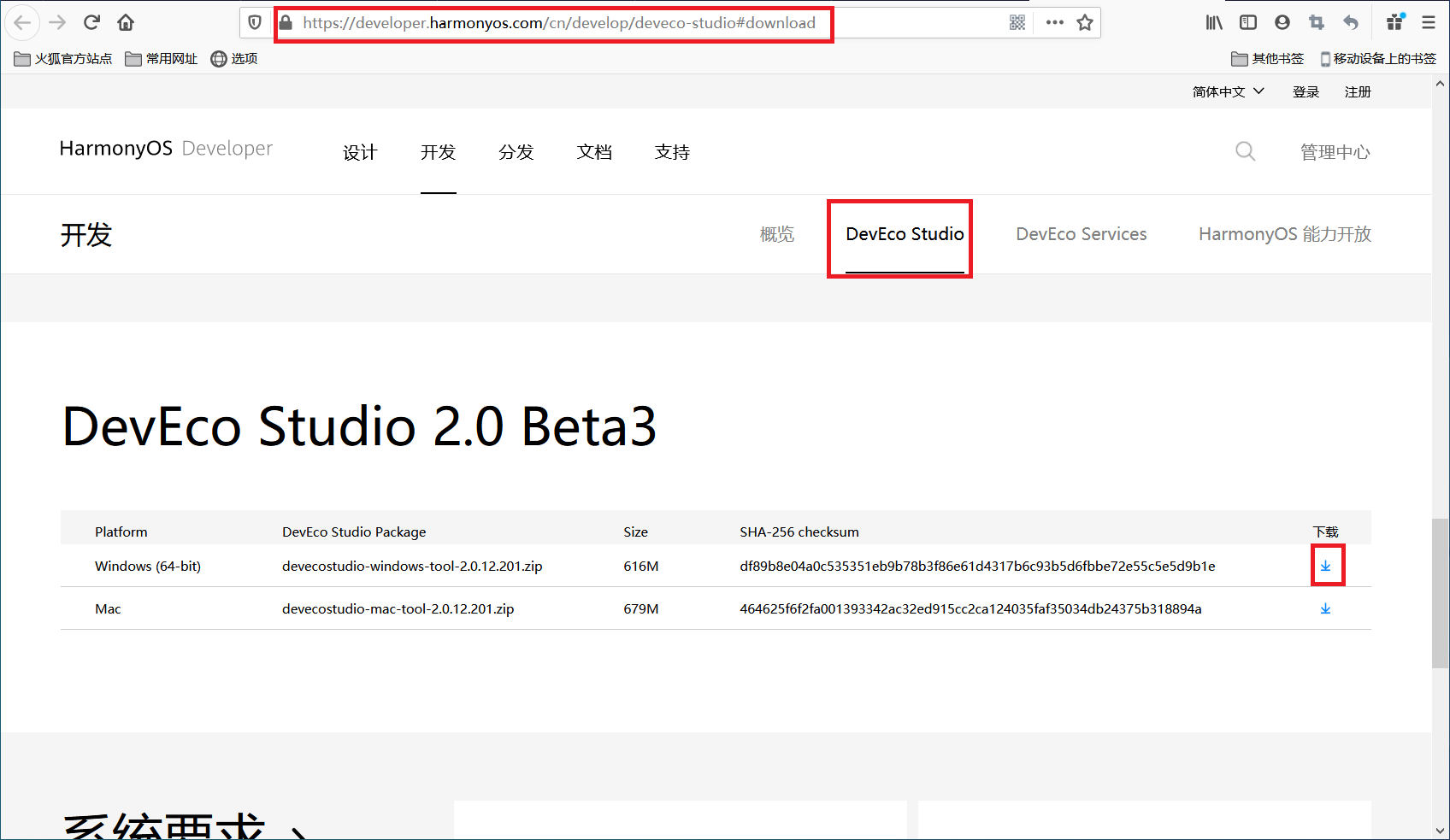This screenshot has width=1450, height=840.
Task: Toggle the sidebar icon in toolbar
Action: point(1248,22)
